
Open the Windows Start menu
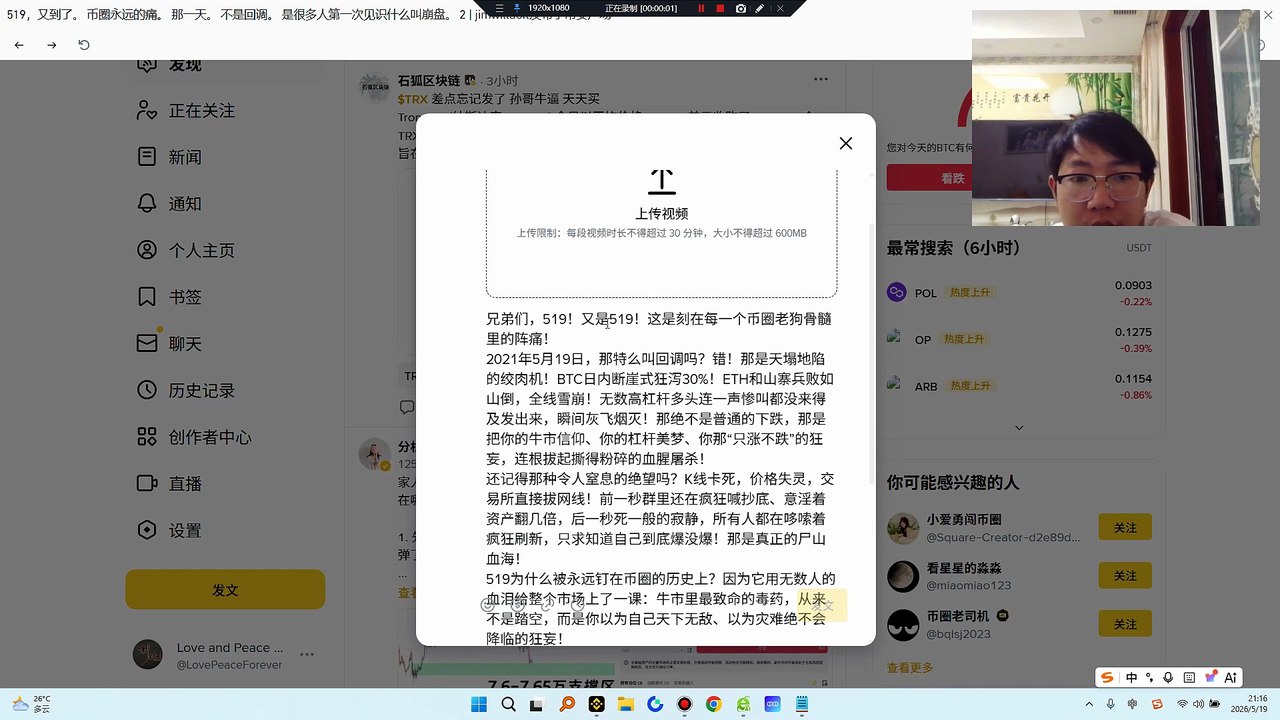479,705
